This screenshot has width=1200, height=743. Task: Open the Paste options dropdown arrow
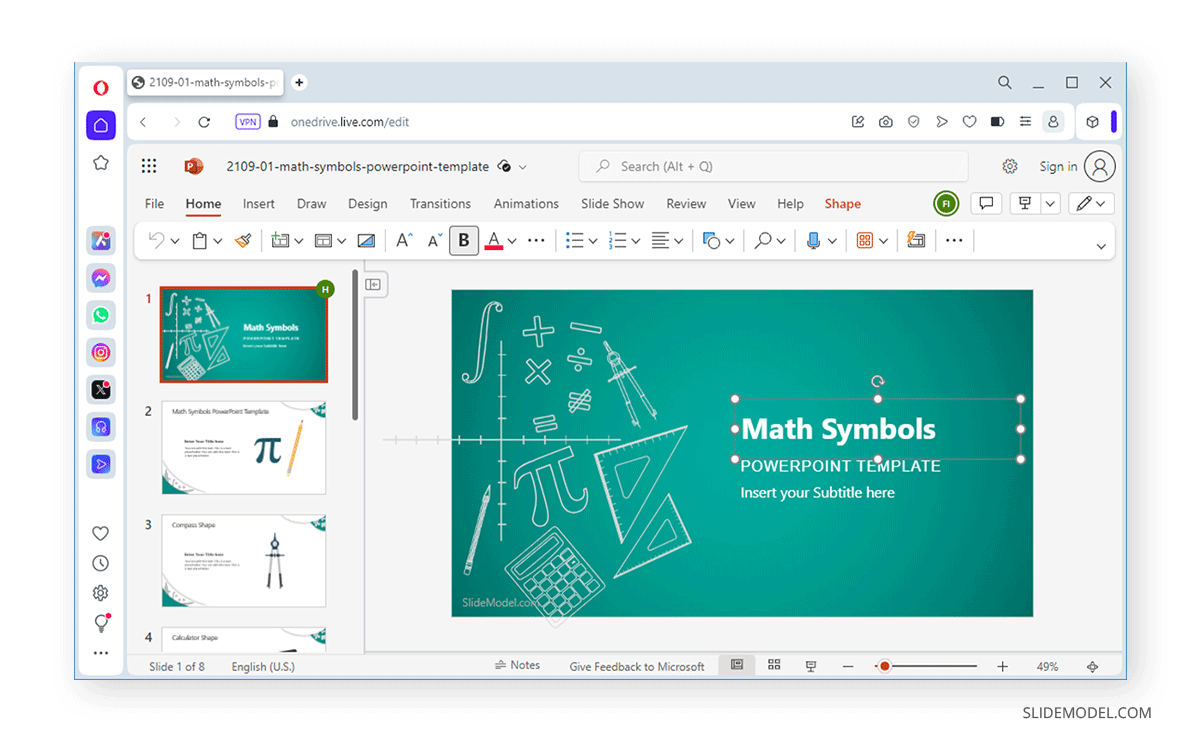[x=218, y=241]
